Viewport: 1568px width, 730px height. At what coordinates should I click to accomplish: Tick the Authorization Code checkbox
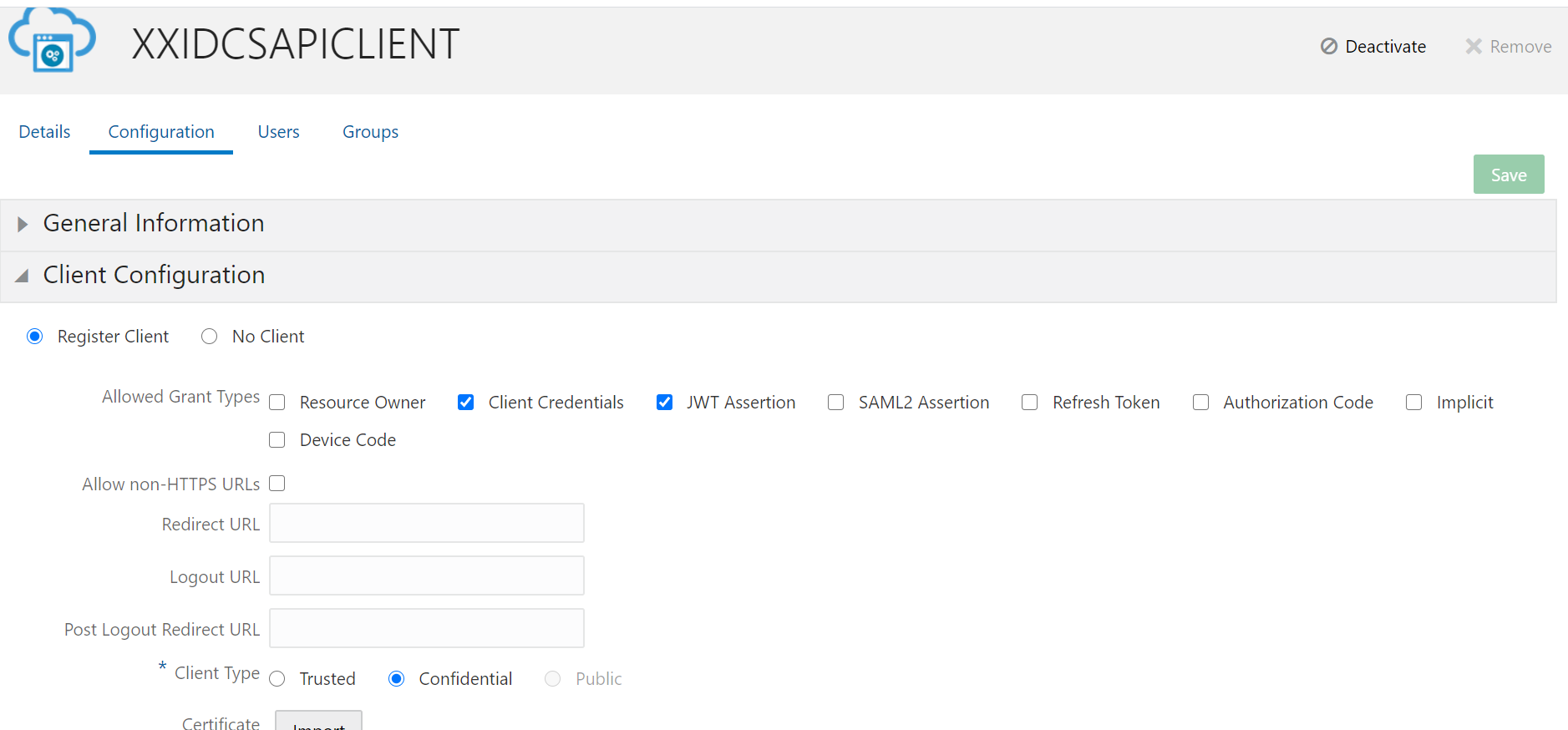tap(1201, 403)
